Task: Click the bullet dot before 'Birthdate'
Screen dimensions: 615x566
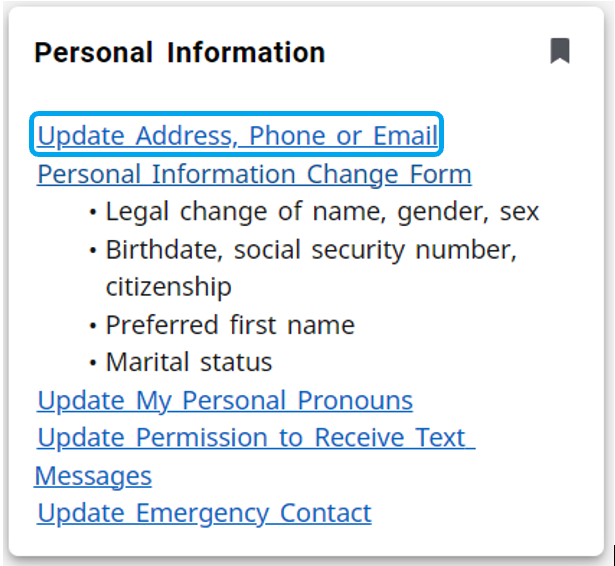Action: pos(93,250)
